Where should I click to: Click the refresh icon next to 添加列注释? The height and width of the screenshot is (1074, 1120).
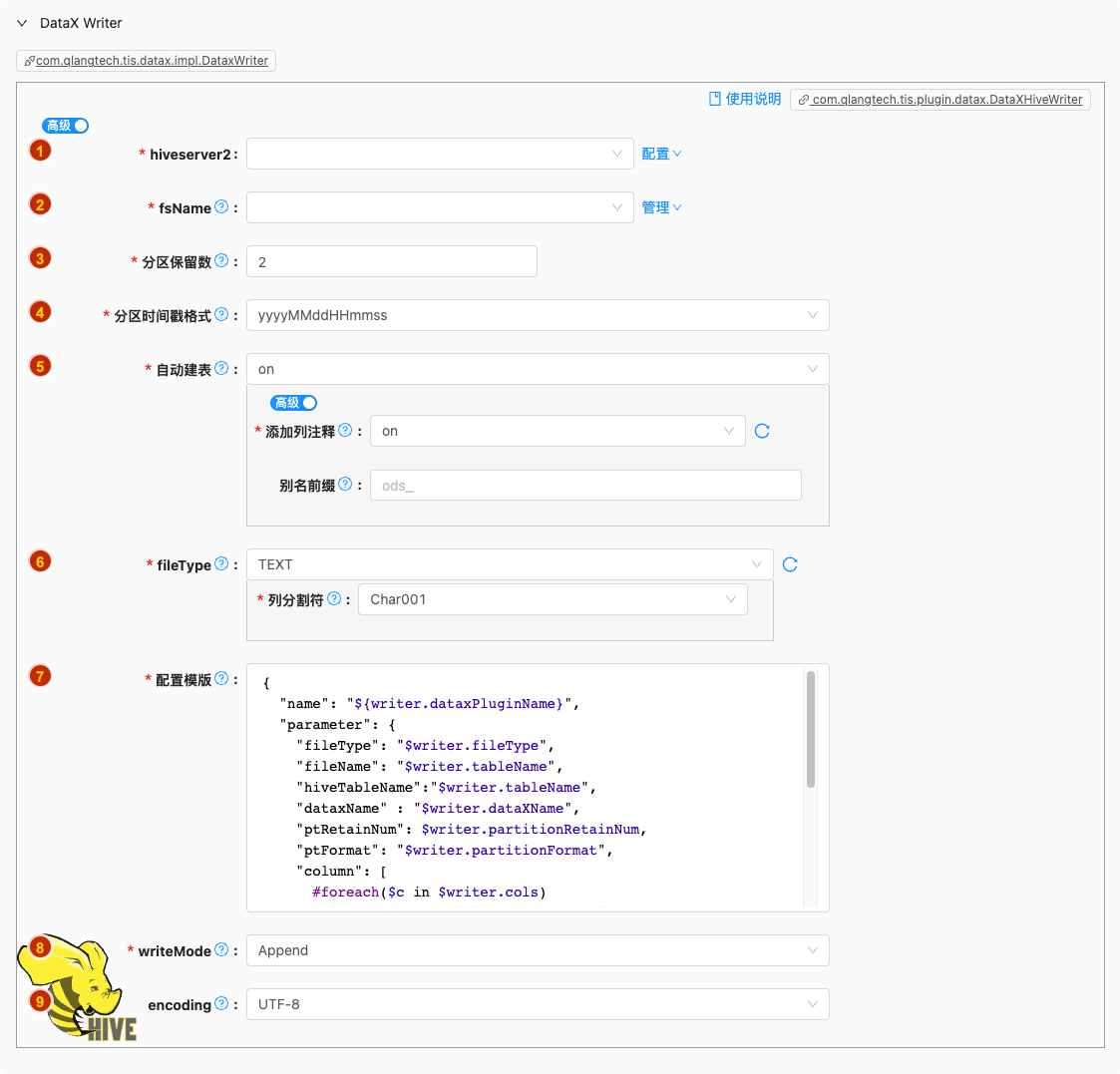coord(762,431)
